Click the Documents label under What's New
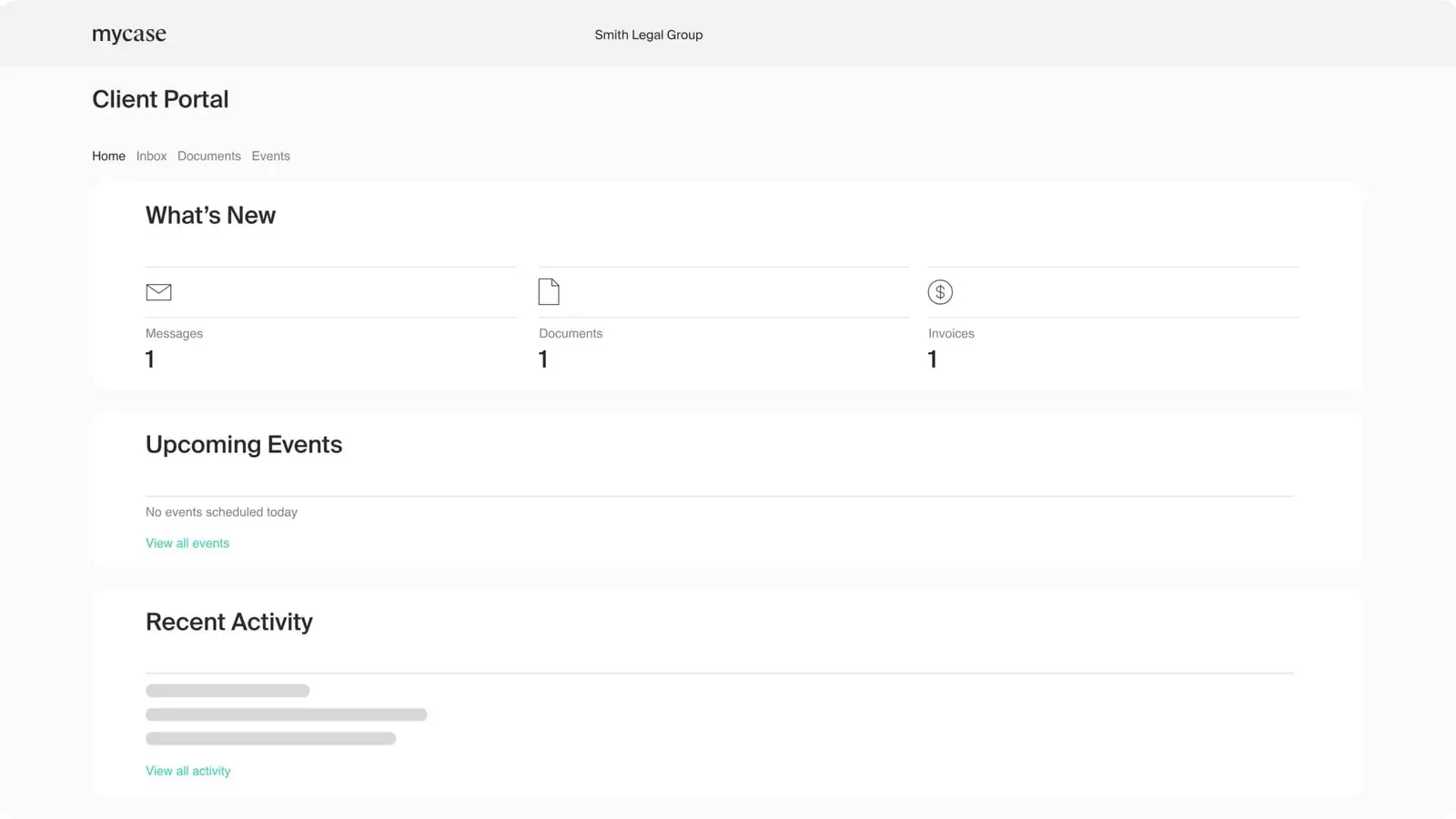The height and width of the screenshot is (819, 1456). pos(571,334)
